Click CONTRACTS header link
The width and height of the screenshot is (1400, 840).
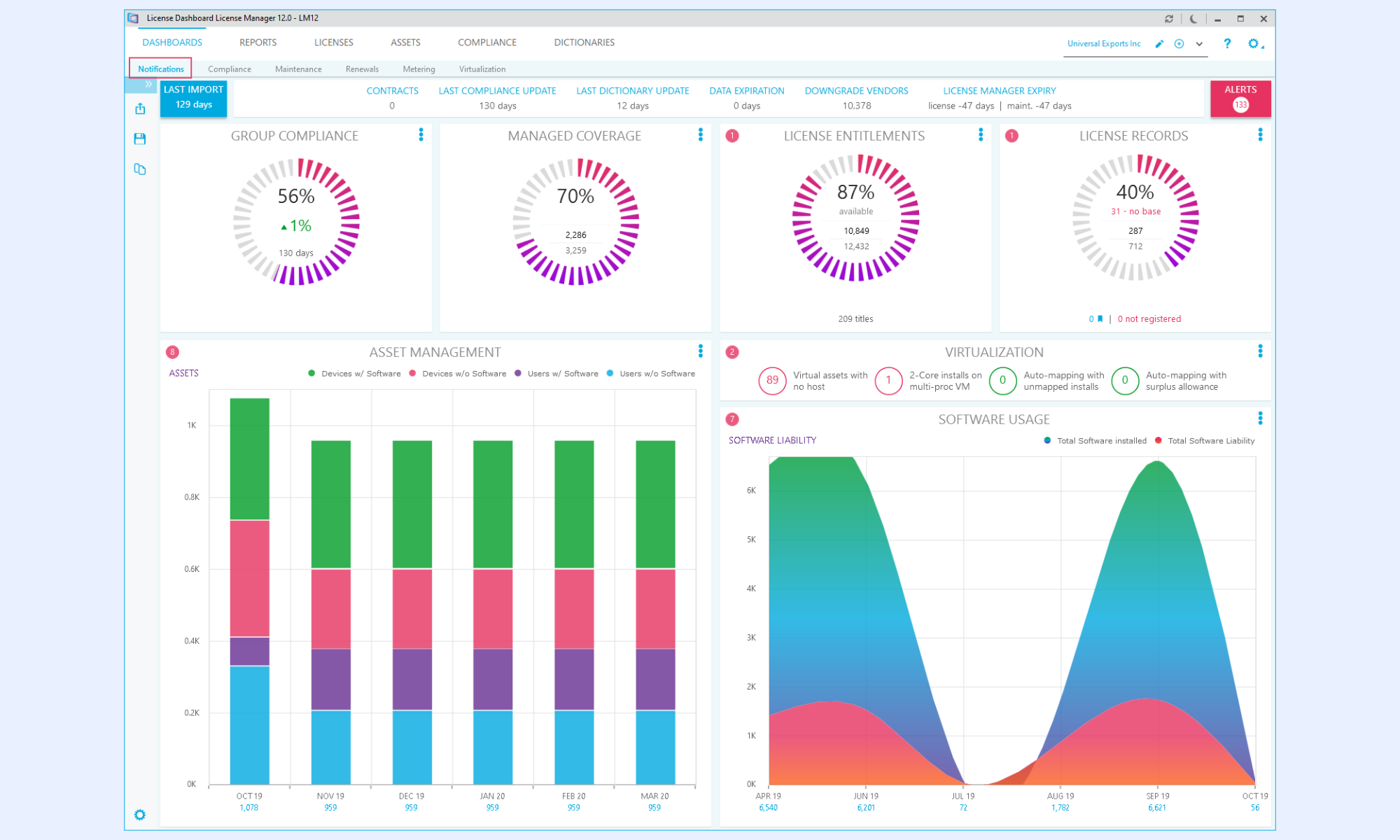[x=392, y=91]
